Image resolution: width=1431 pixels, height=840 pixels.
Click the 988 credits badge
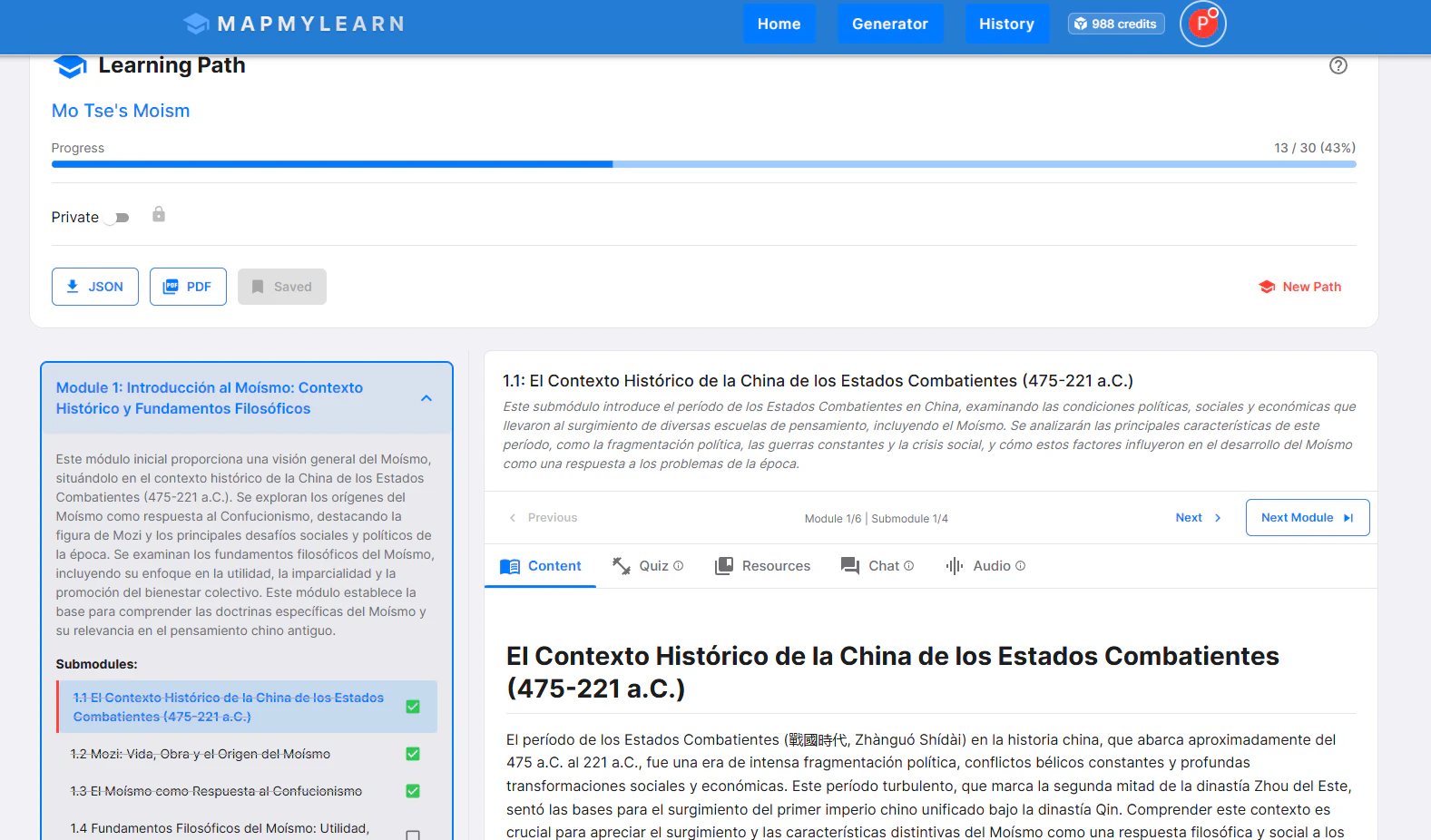1116,24
